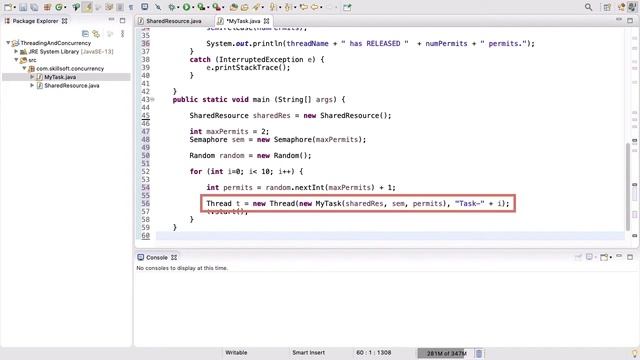Collapse the ThreadingAndConcurrency project node

coord(8,42)
